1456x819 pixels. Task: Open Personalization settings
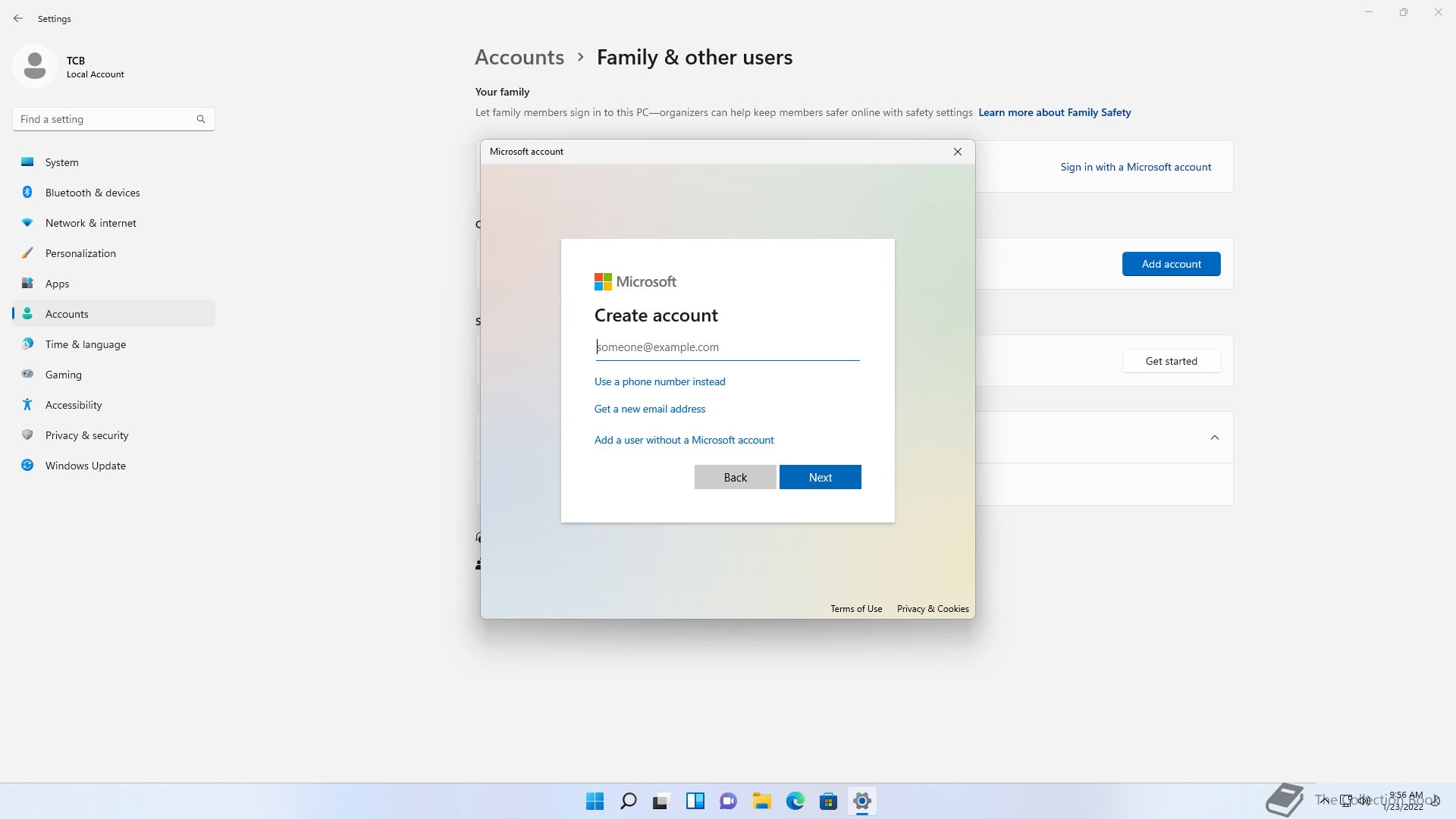pos(114,253)
